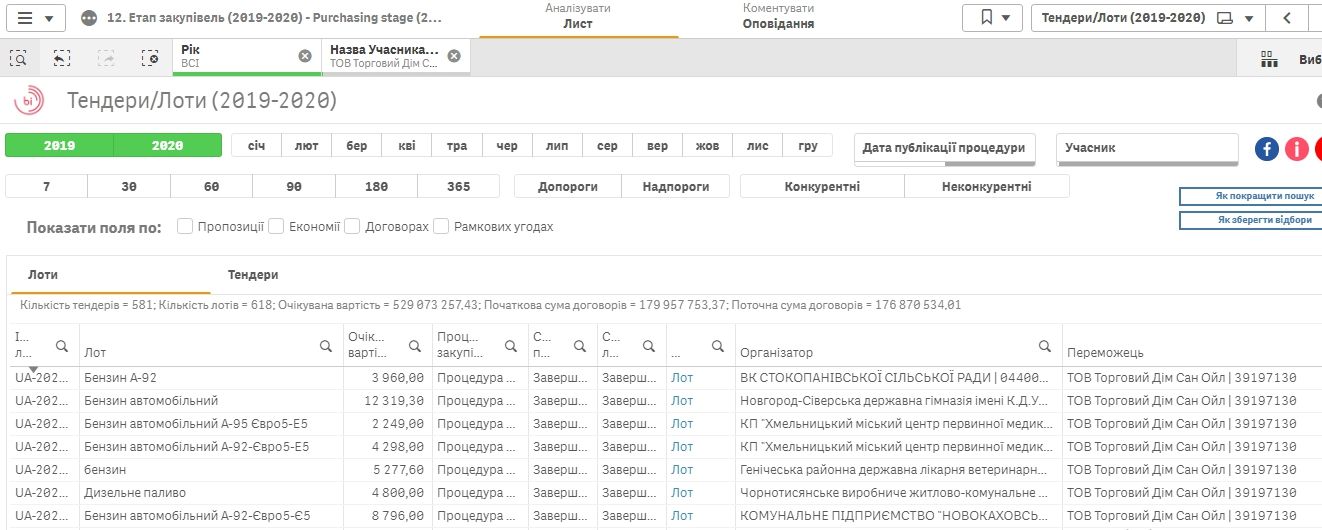The image size is (1322, 530).
Task: Remove the Рік selection filter
Action: [305, 56]
